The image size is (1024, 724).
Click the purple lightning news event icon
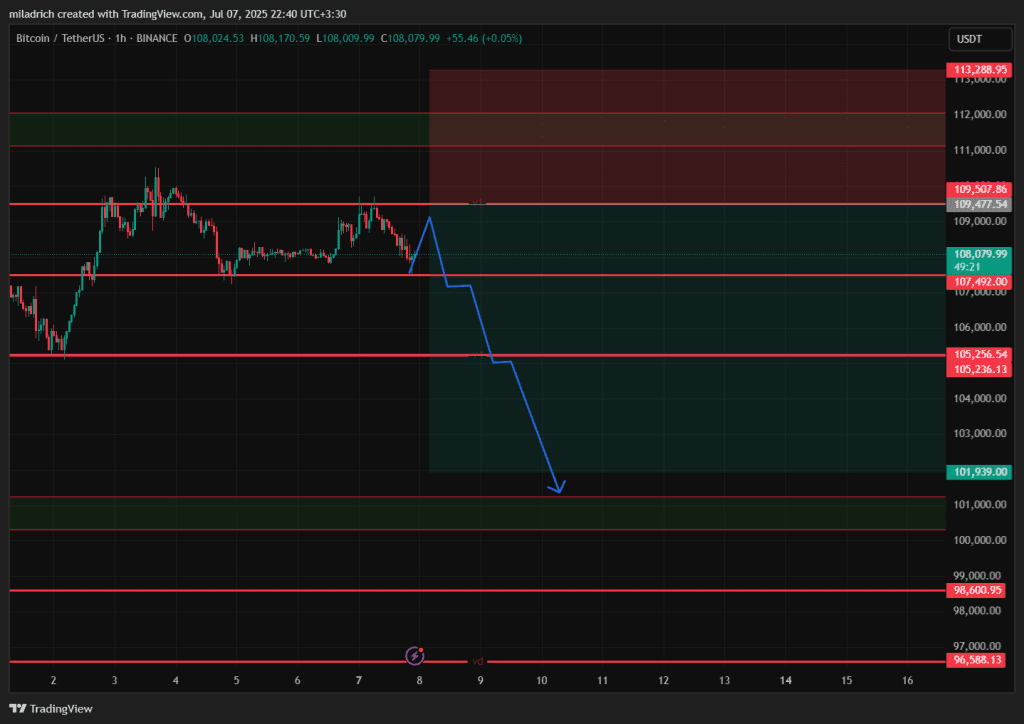point(415,656)
